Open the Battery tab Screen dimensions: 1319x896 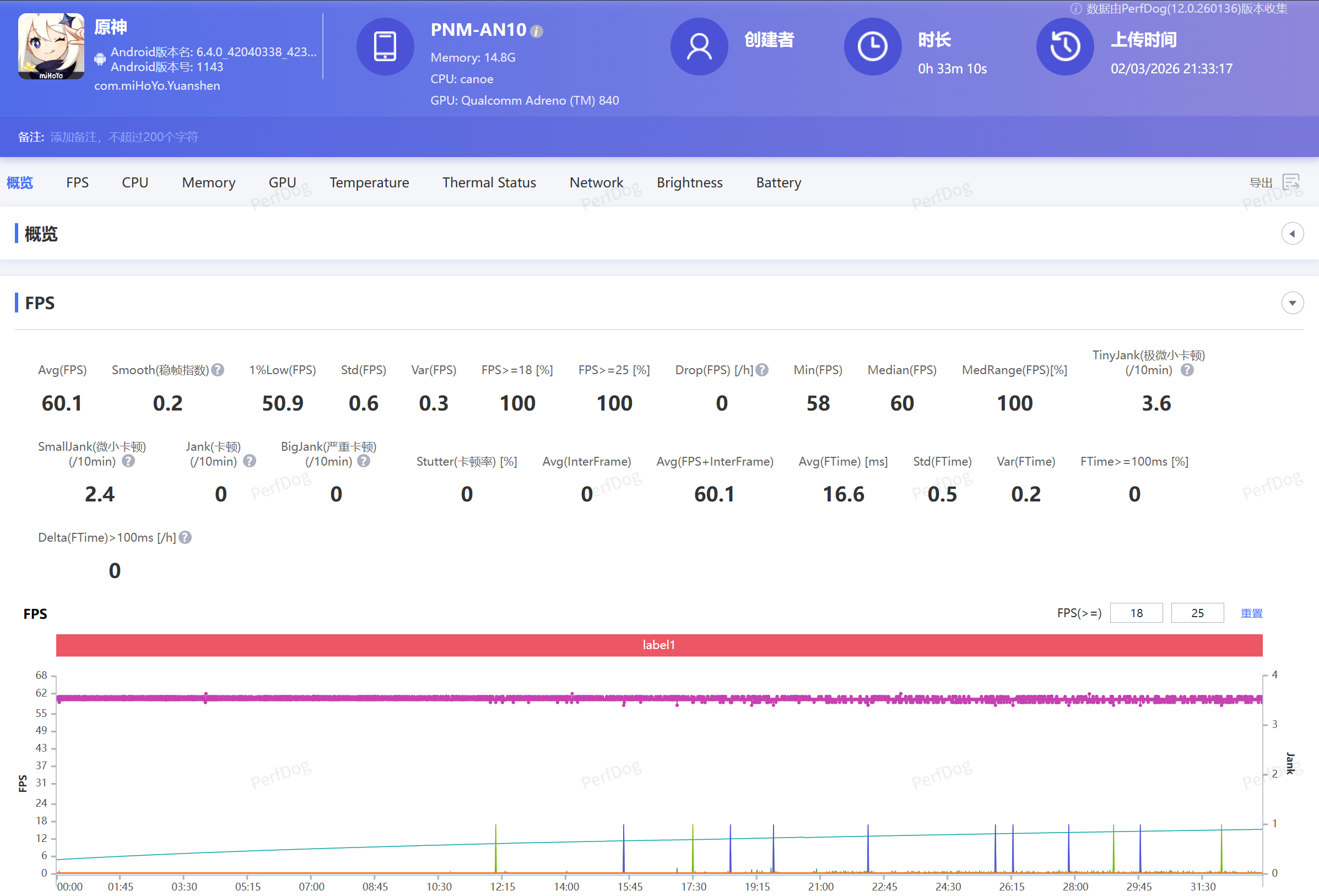(x=778, y=182)
